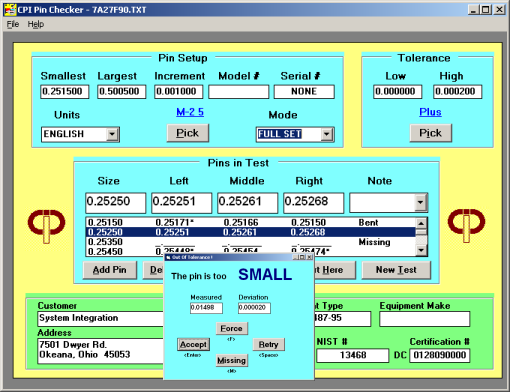The height and width of the screenshot is (392, 510).
Task: Select the 0.25350 Missing pin row
Action: (251, 242)
